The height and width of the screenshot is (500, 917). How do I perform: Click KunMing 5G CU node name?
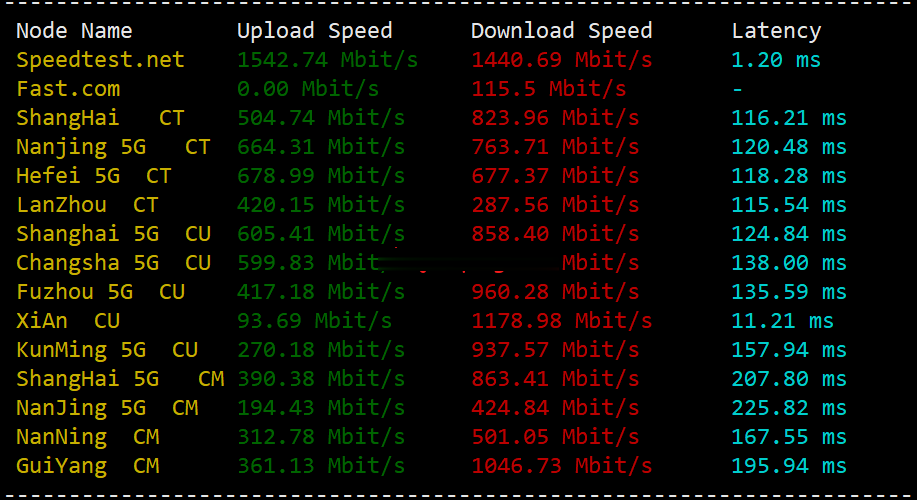click(x=107, y=350)
